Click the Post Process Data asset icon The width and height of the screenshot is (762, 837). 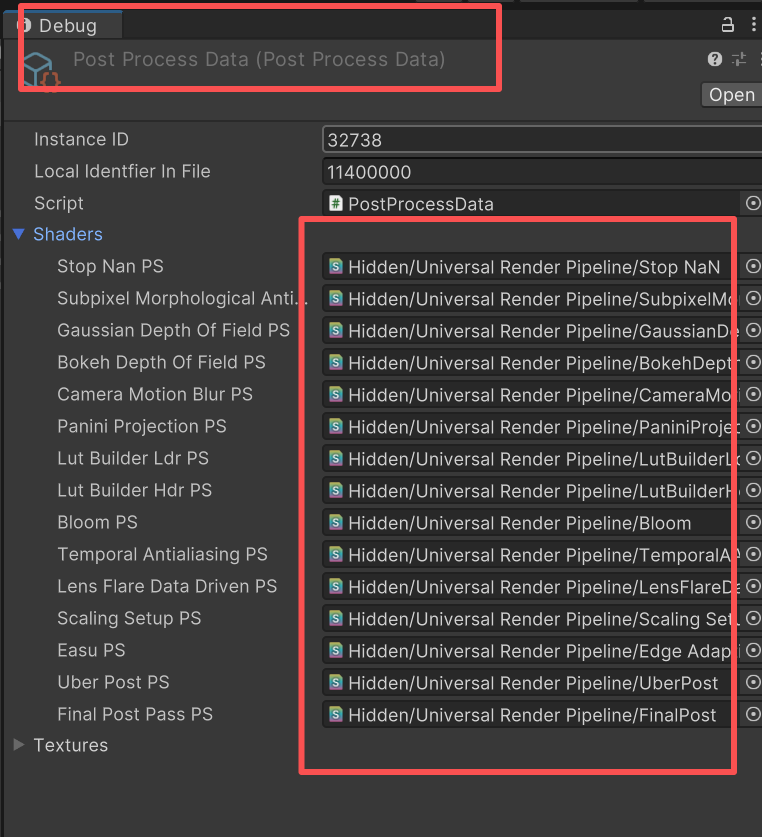pyautogui.click(x=41, y=70)
